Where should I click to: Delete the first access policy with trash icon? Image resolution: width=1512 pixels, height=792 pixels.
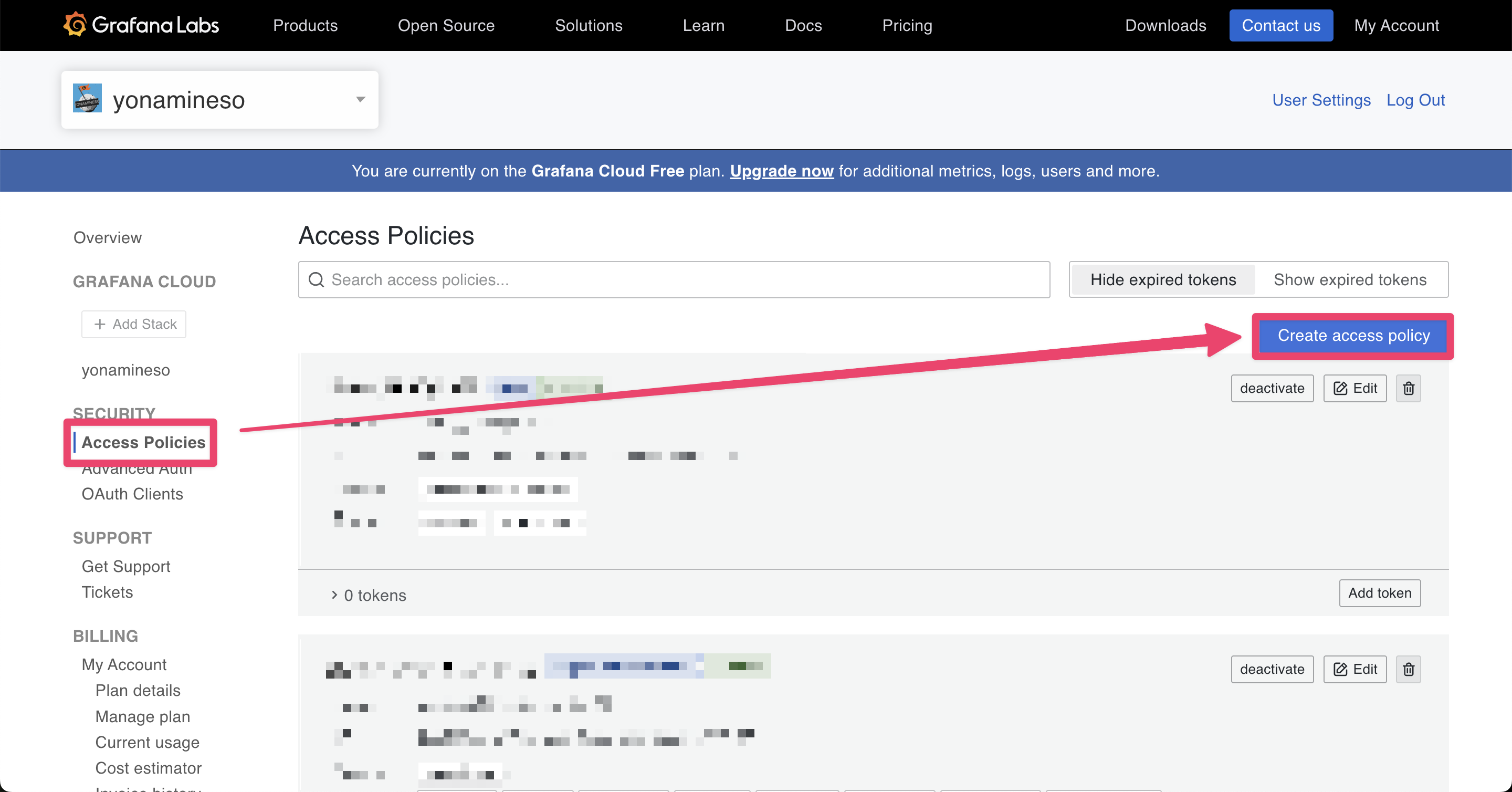1408,388
